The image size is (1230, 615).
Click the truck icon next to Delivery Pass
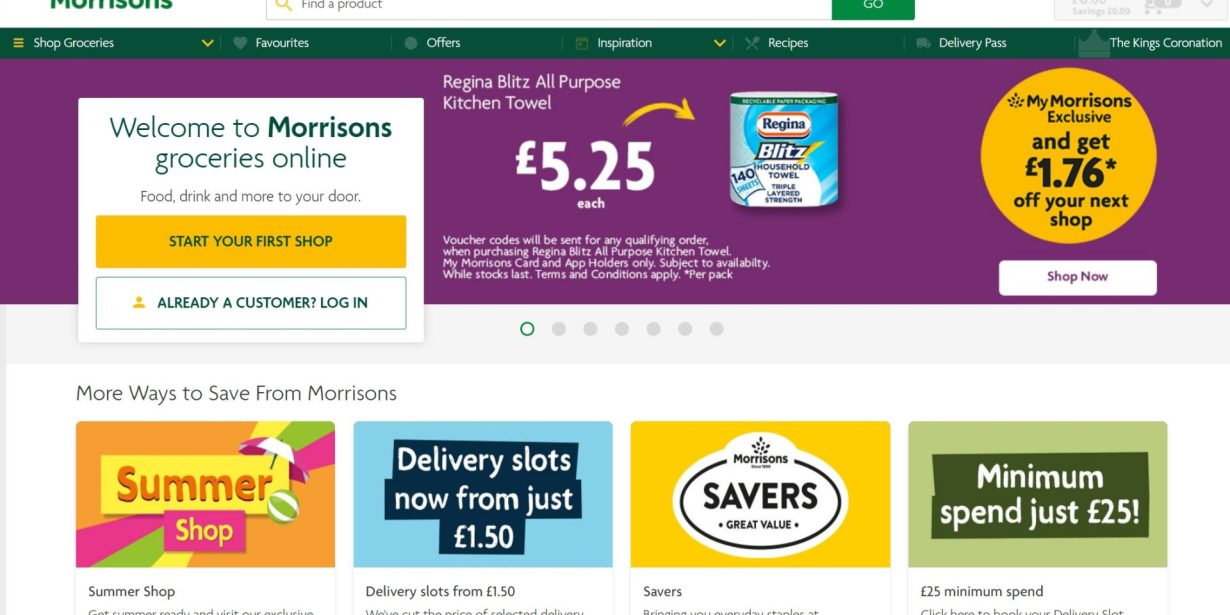(923, 43)
